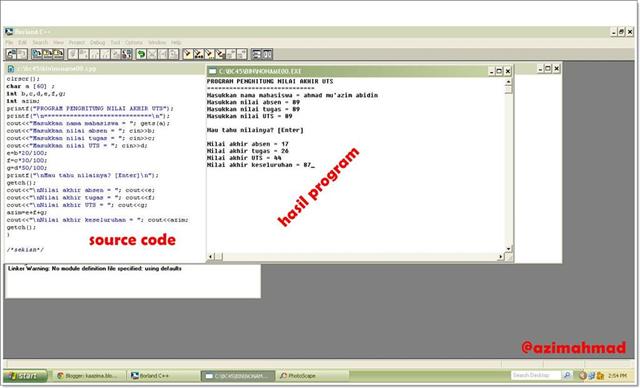The width and height of the screenshot is (640, 388).
Task: Click the console window scroll left arrow
Action: [x=211, y=256]
